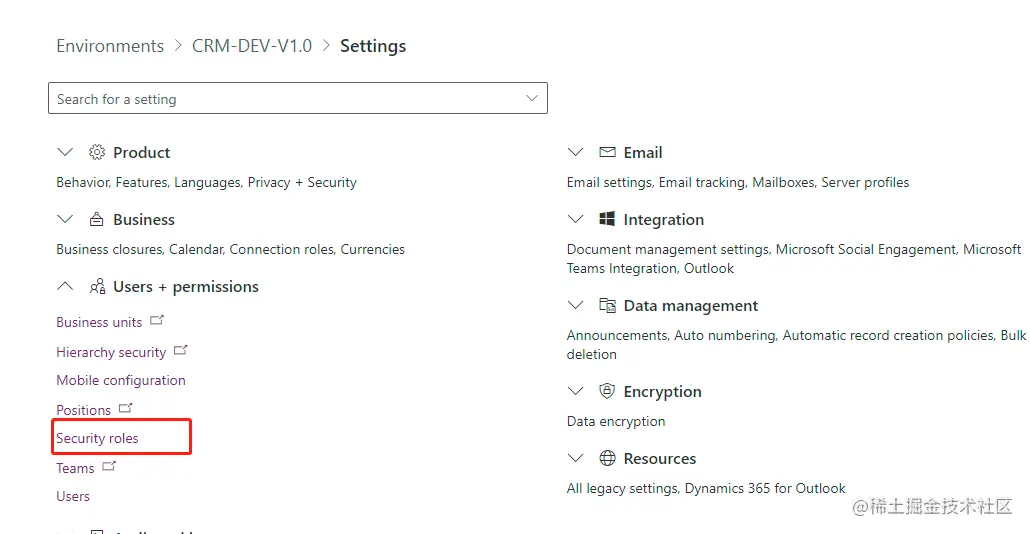The width and height of the screenshot is (1030, 534).
Task: Click the Business section icon
Action: point(97,219)
